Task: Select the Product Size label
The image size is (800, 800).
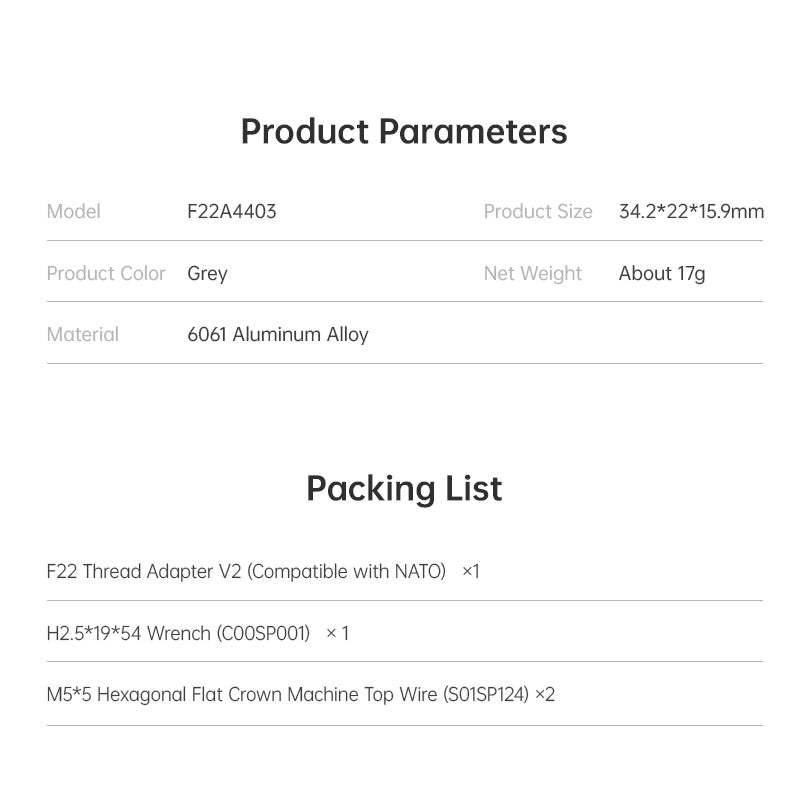Action: click(x=538, y=212)
